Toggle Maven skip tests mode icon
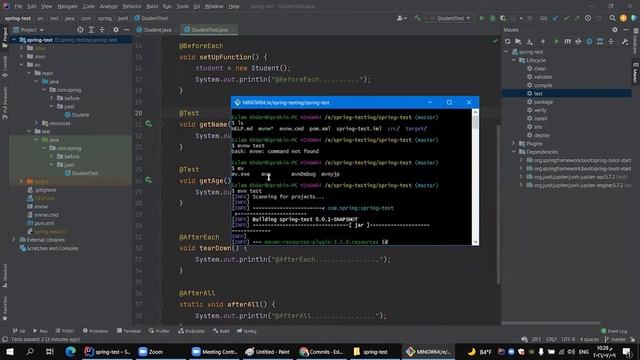This screenshot has width=640, height=360. tap(589, 41)
